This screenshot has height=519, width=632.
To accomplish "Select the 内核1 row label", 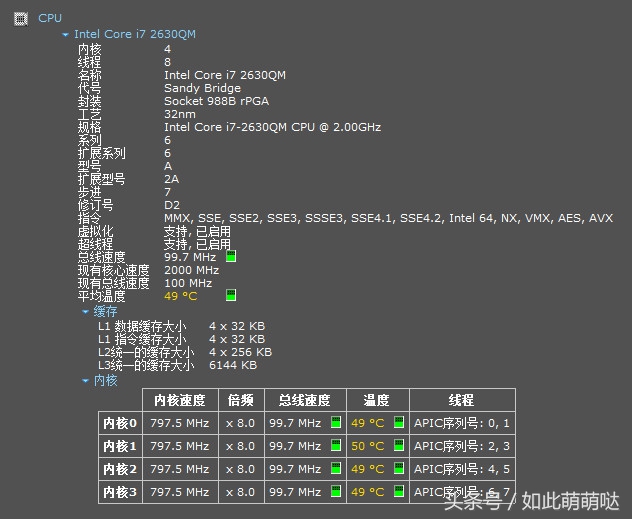I will (x=120, y=446).
